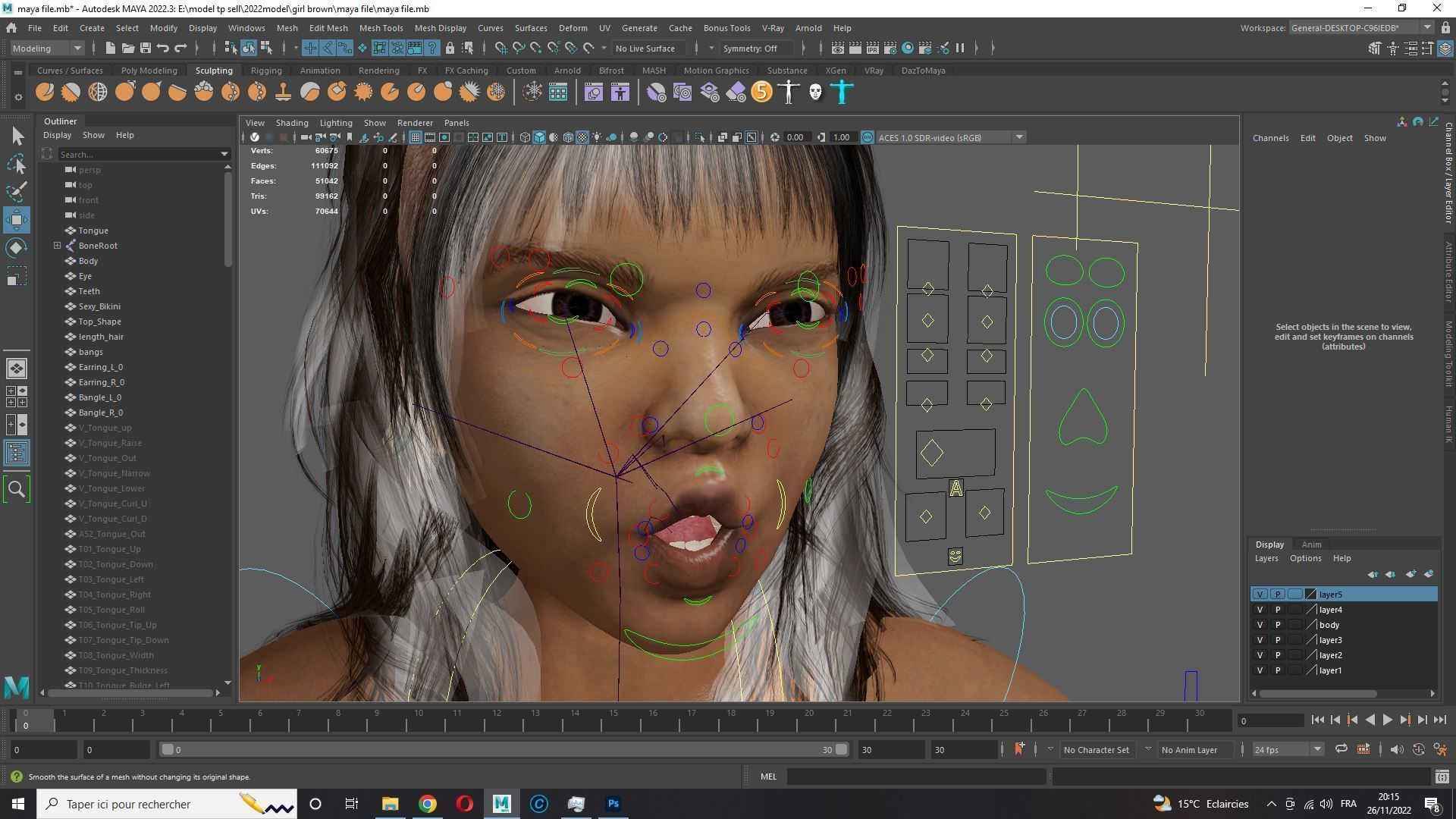Viewport: 1456px width, 819px height.
Task: Expand the BoneRoot node in Outliner
Action: pos(58,246)
